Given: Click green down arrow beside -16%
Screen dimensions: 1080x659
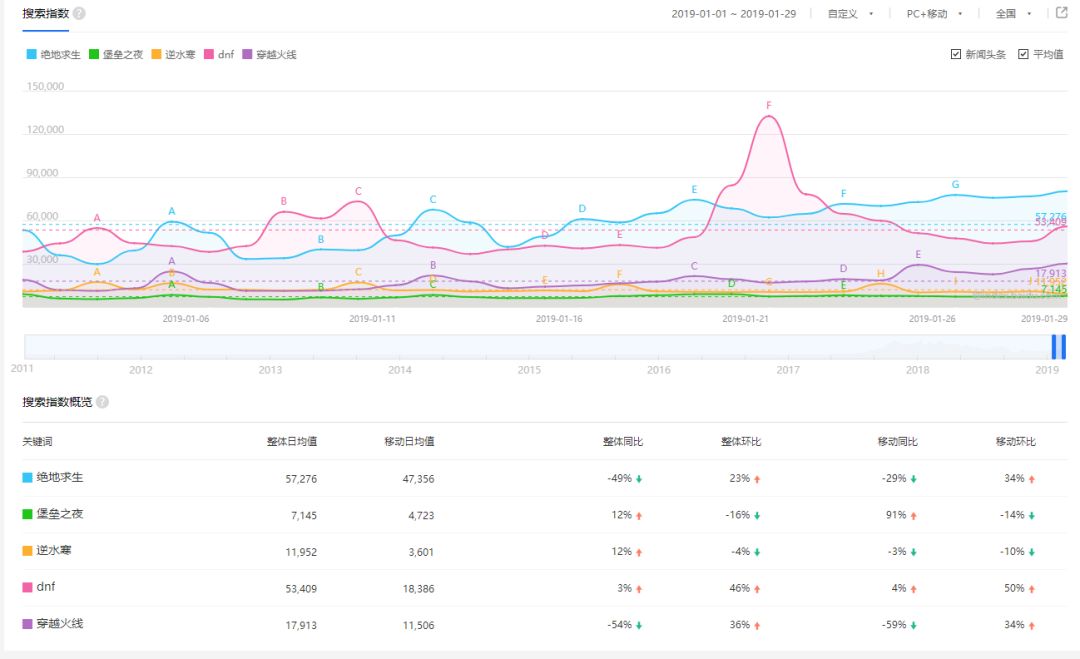Looking at the screenshot, I should click(757, 515).
